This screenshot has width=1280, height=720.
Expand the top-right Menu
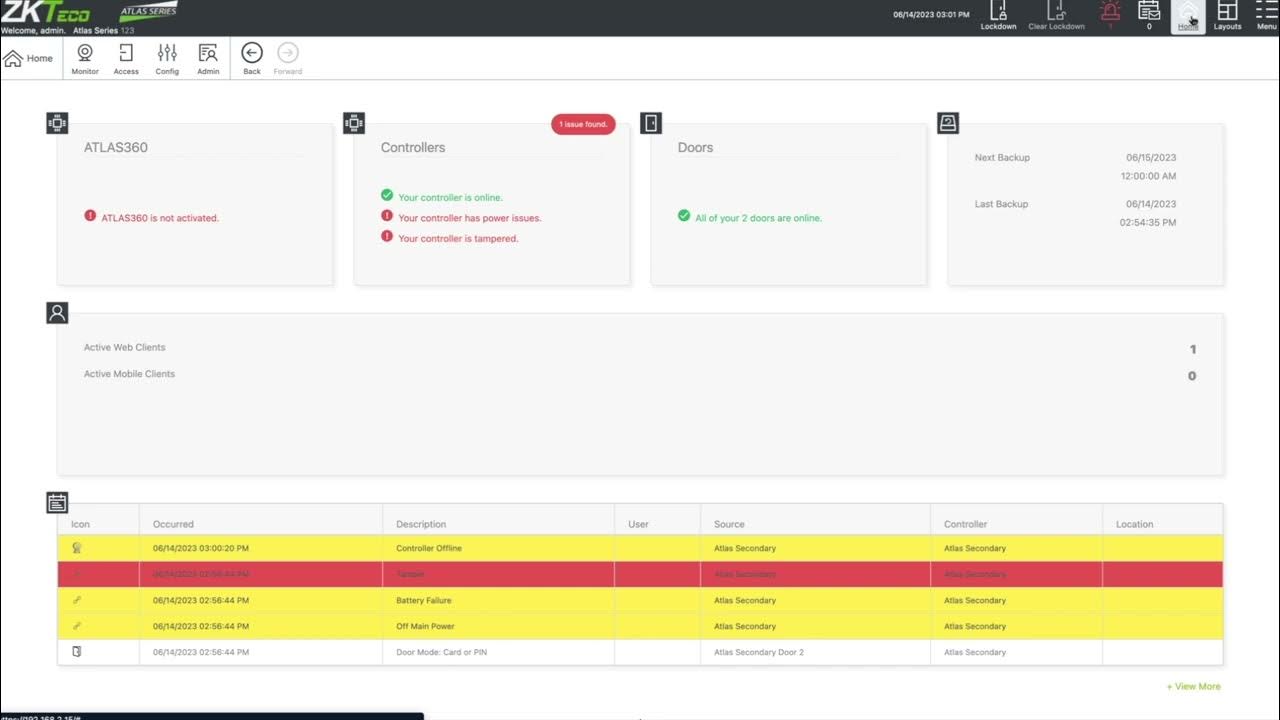tap(1266, 15)
